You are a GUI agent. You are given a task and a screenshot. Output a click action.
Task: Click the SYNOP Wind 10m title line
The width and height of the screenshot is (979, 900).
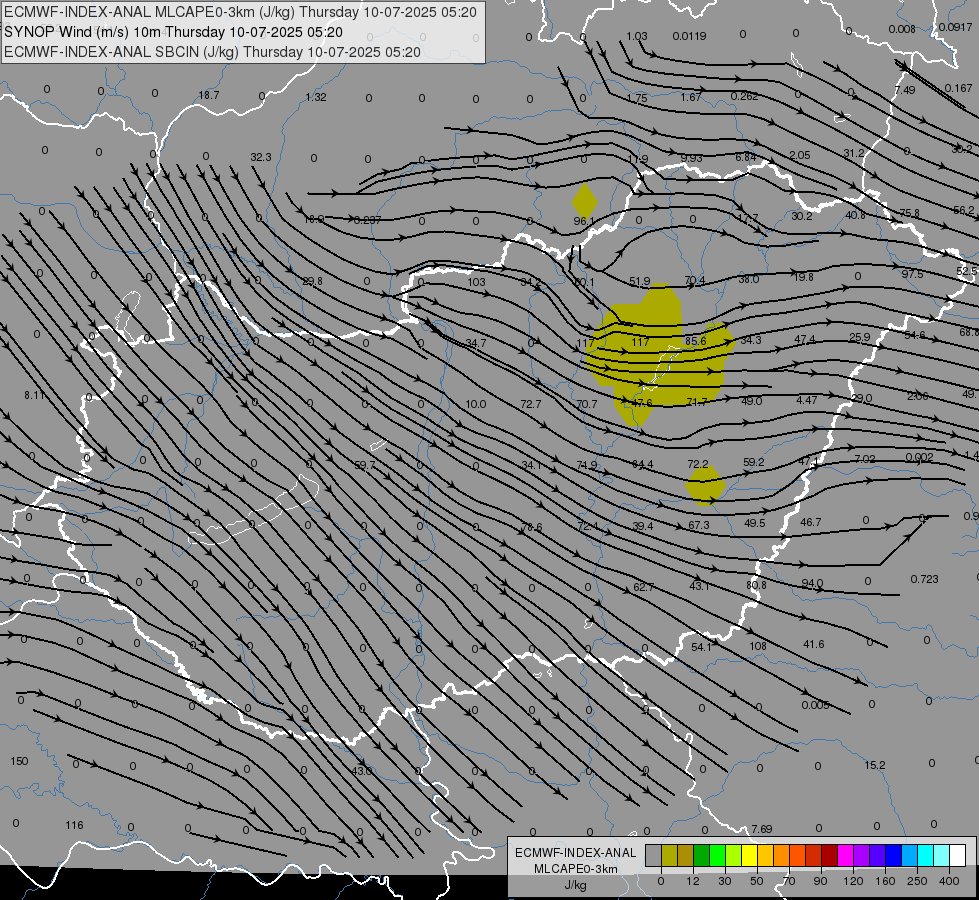[x=174, y=32]
